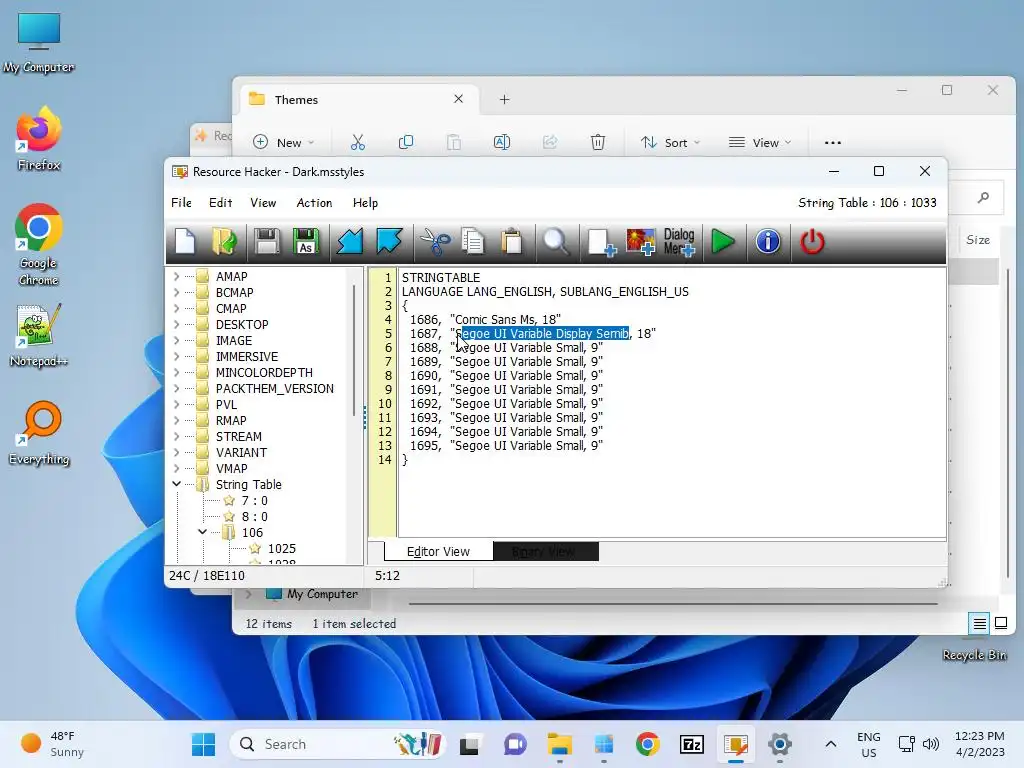Add new script resource with the page-plus icon

pyautogui.click(x=601, y=242)
